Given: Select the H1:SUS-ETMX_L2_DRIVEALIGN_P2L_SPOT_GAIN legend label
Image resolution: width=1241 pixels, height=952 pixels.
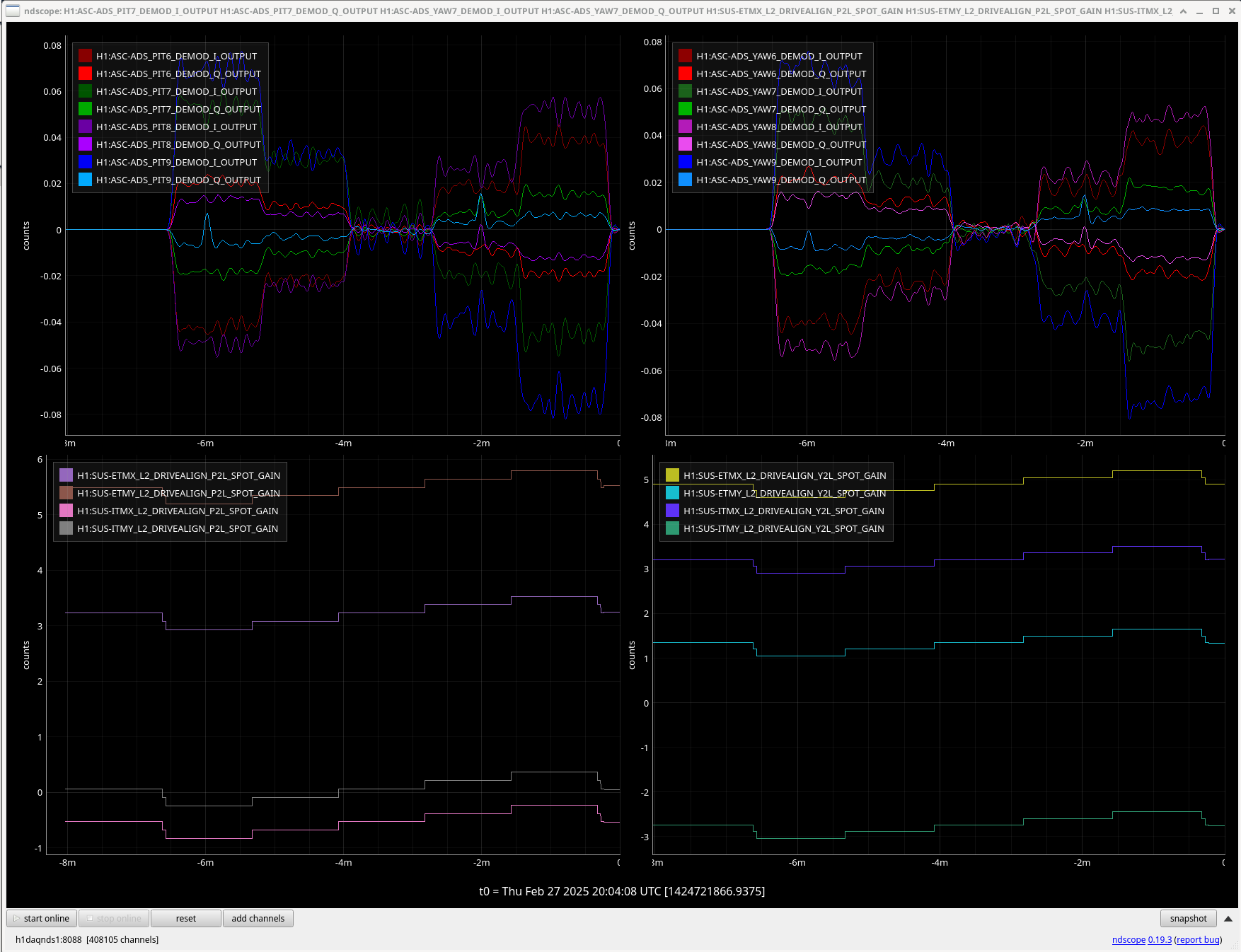Looking at the screenshot, I should [x=179, y=475].
